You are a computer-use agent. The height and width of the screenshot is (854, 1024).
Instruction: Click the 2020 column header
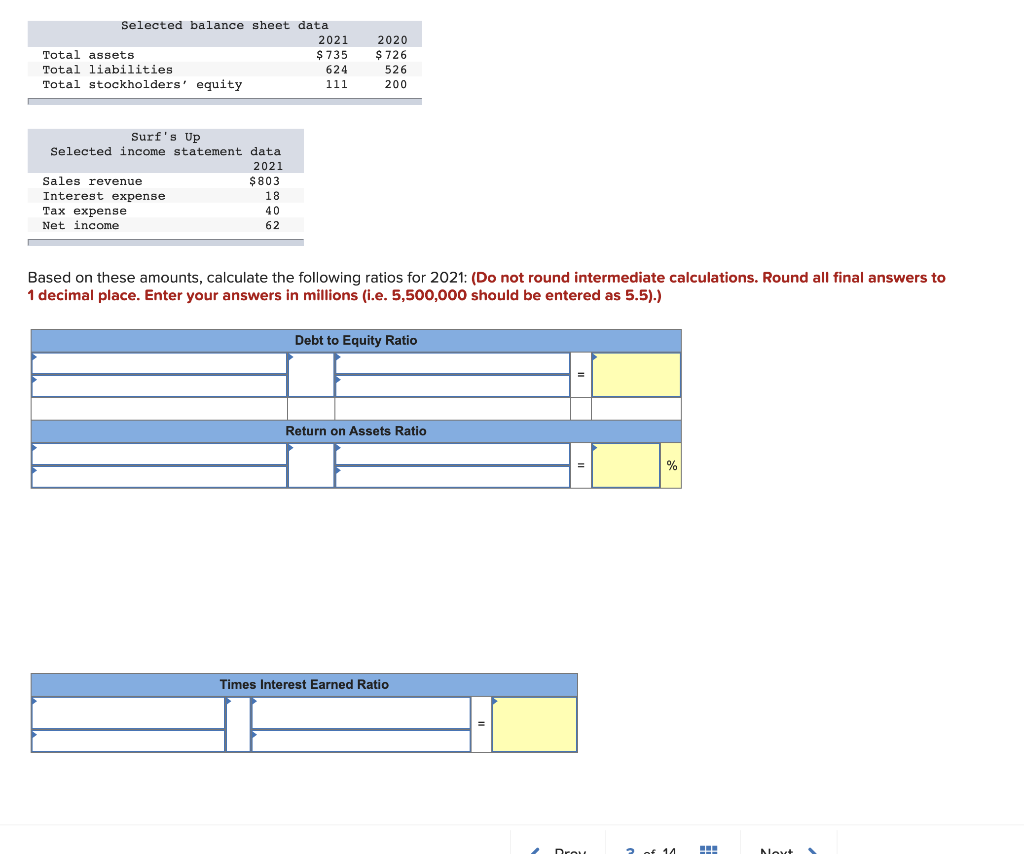tap(392, 40)
